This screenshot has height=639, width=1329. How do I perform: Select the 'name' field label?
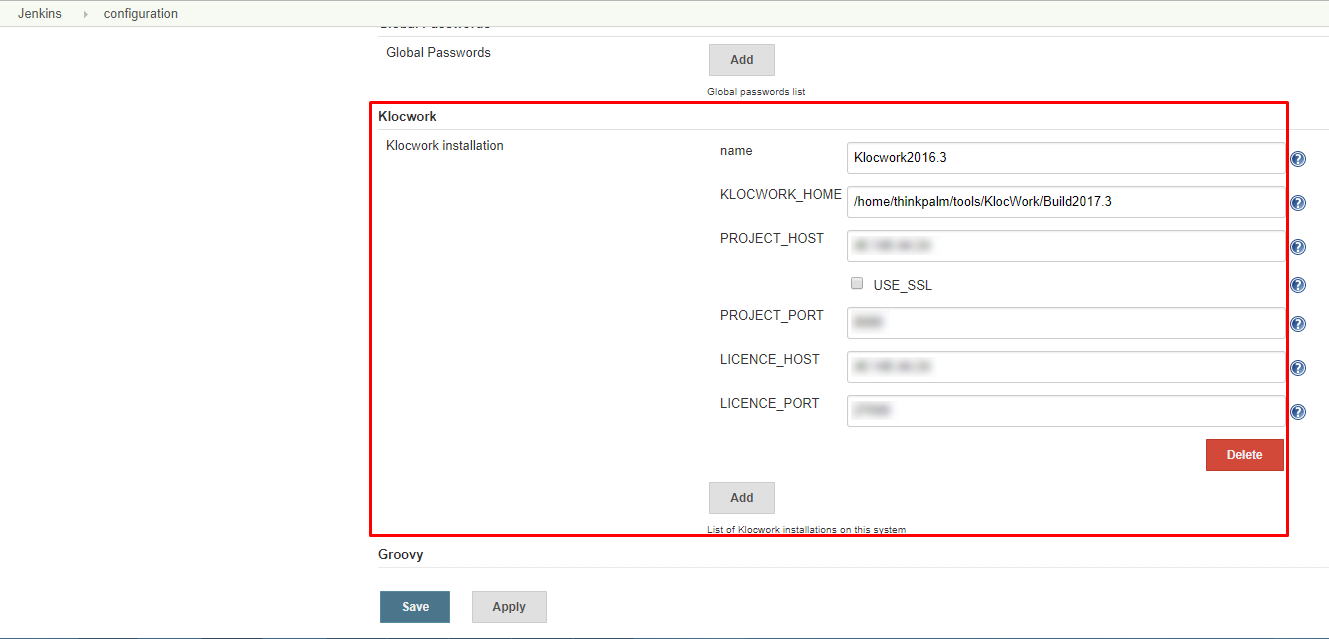736,151
